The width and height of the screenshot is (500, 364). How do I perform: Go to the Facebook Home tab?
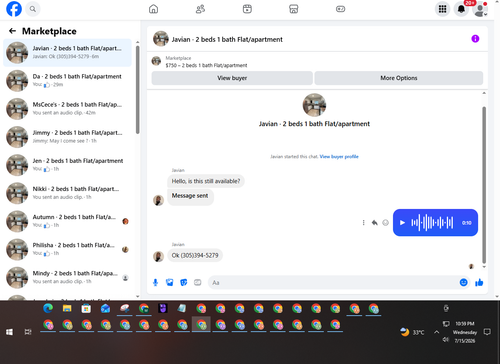tap(153, 9)
